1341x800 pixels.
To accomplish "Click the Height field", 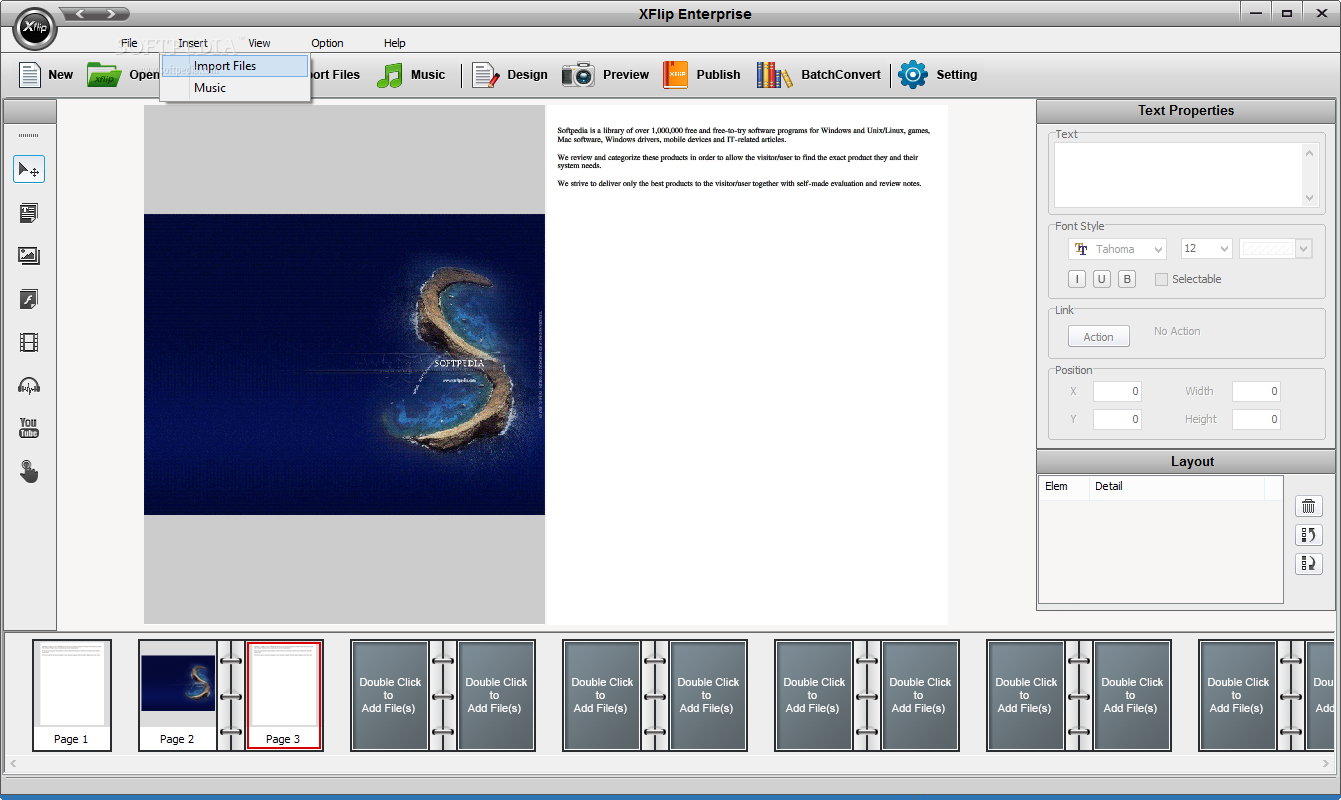I will (1256, 419).
